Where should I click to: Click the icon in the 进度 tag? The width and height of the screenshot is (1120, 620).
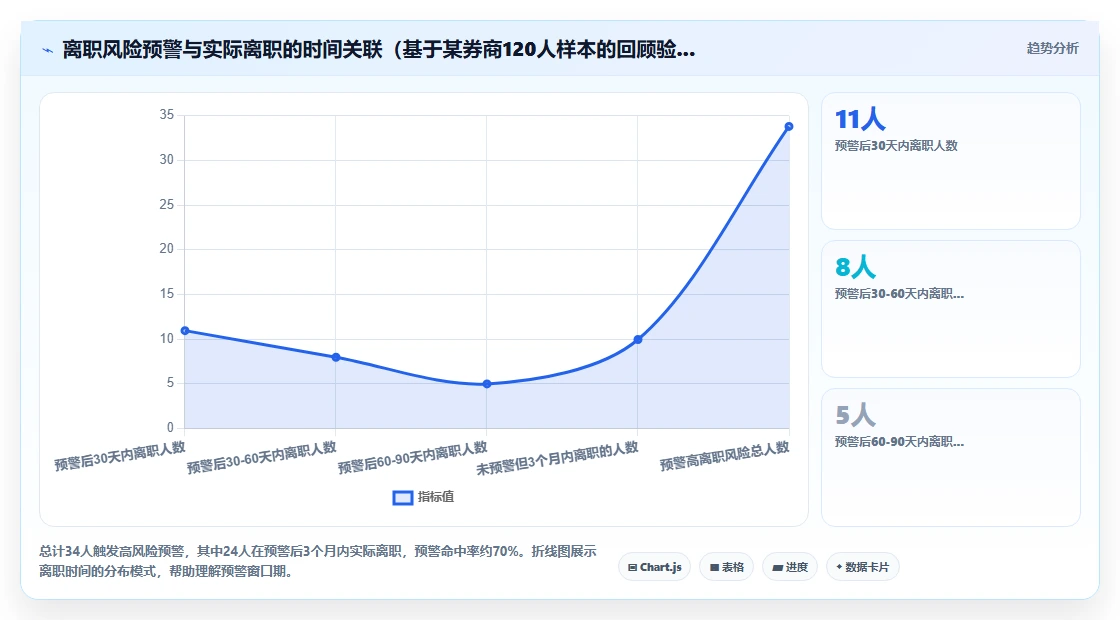[778, 568]
